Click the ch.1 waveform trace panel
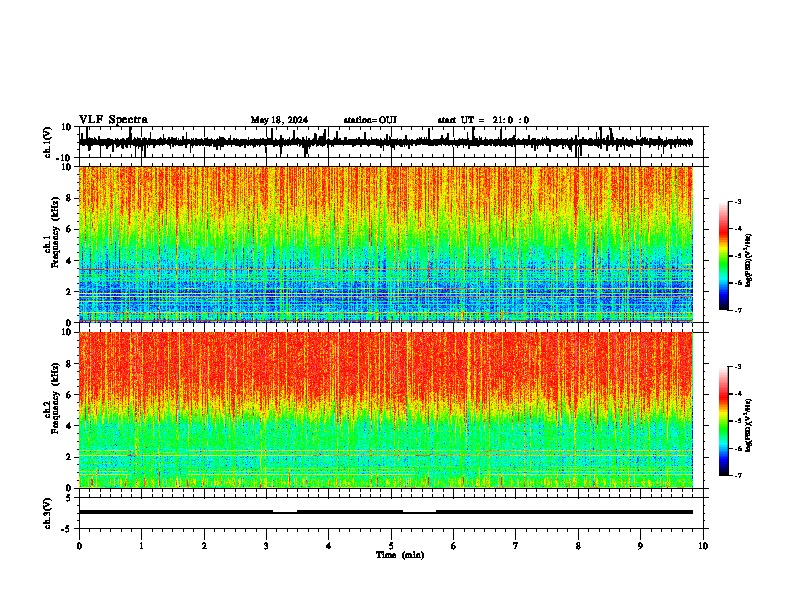Viewport: 792px width, 612px height. tap(390, 142)
